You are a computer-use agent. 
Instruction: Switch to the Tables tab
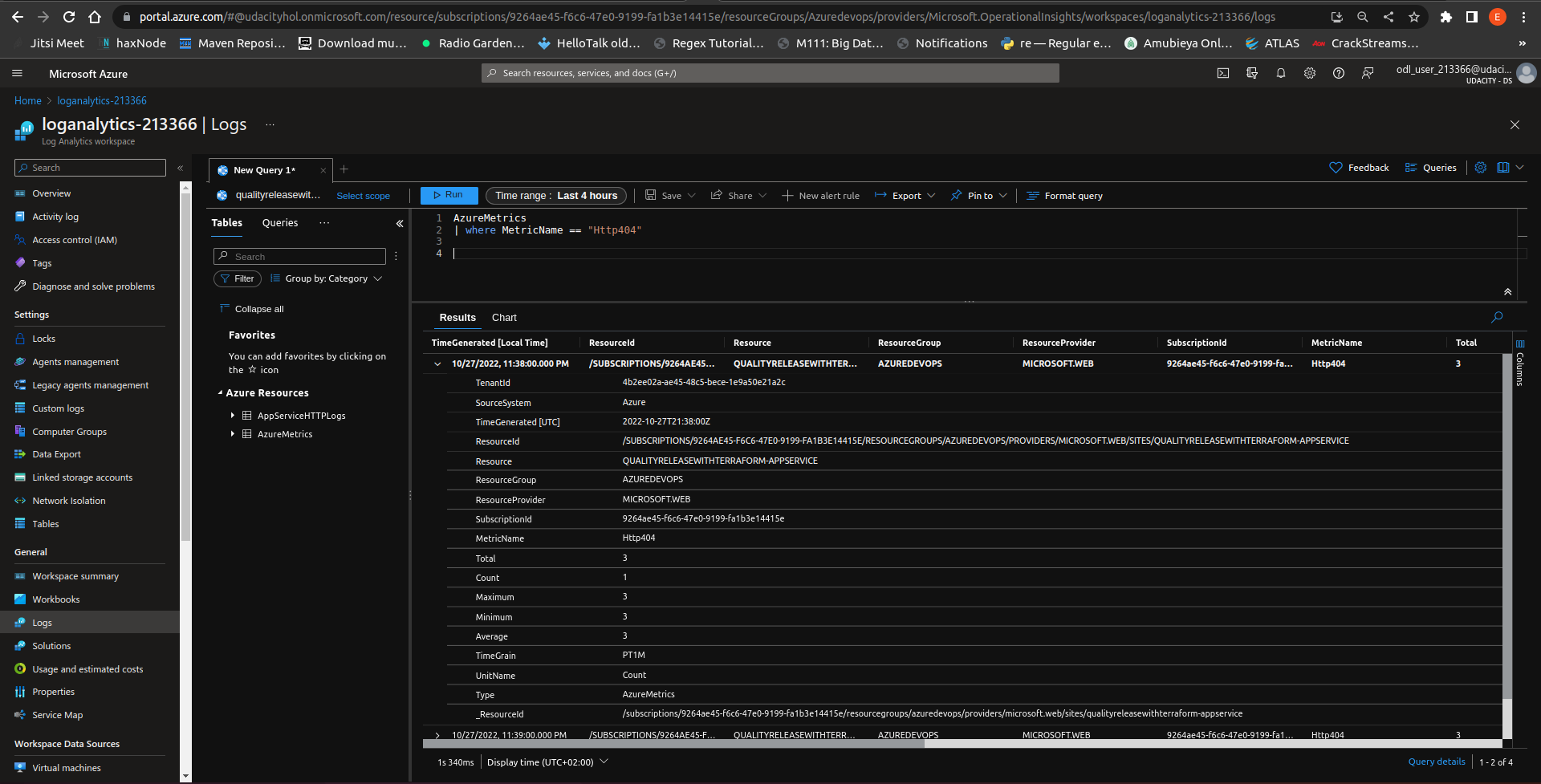tap(227, 223)
